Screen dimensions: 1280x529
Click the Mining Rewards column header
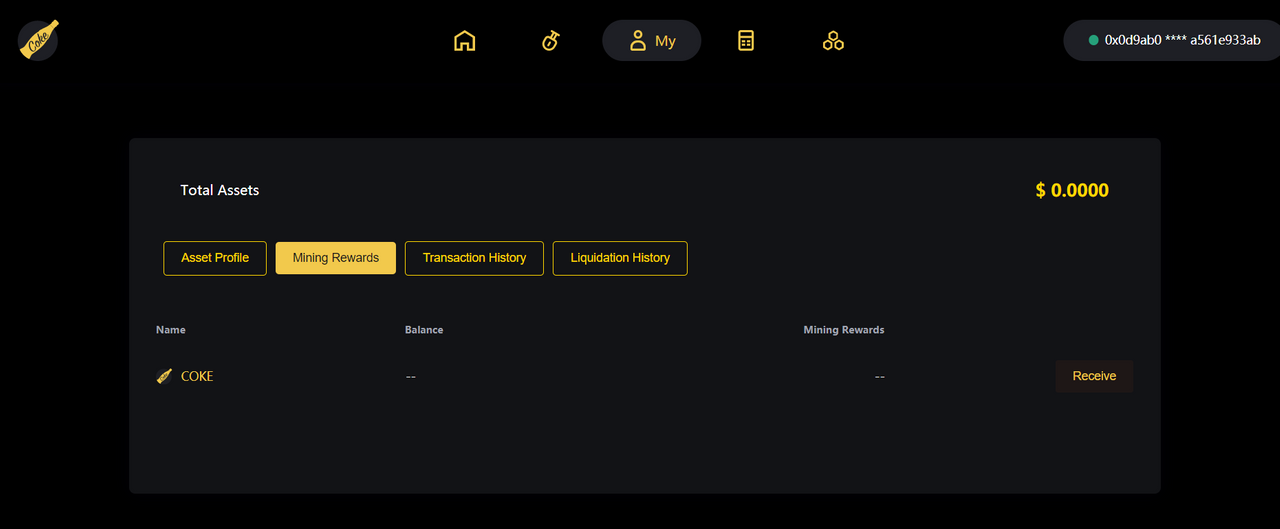click(844, 330)
